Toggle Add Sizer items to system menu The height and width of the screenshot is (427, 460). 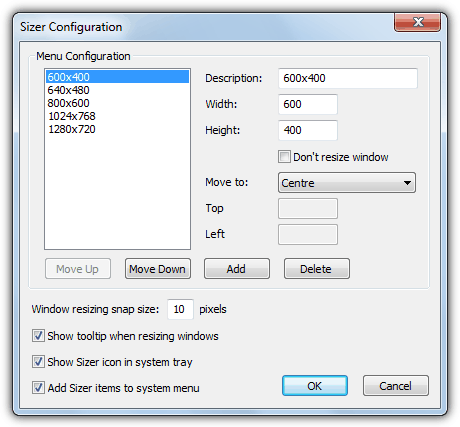(x=38, y=388)
